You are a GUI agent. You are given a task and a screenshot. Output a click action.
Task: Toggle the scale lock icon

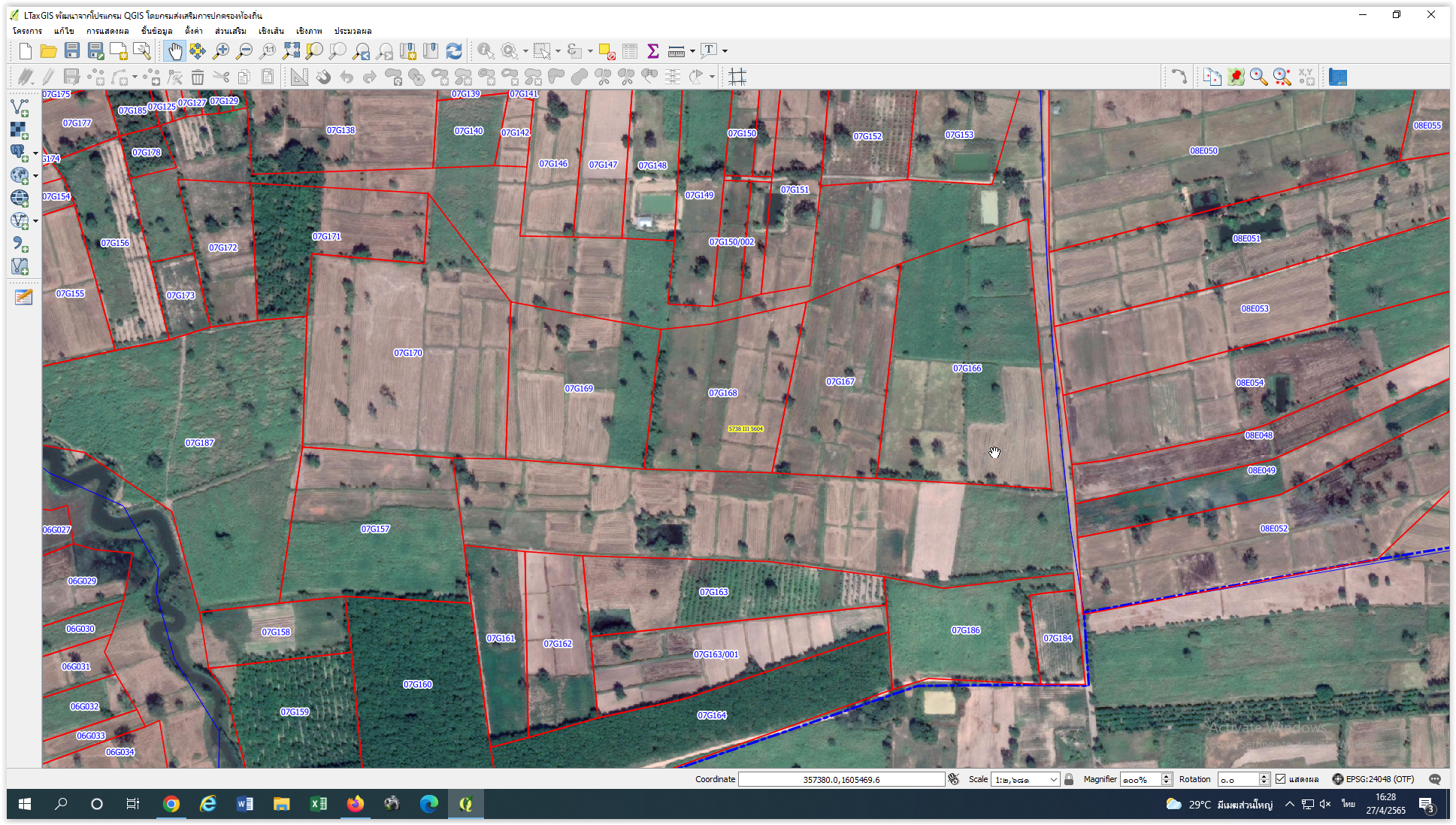[1069, 779]
